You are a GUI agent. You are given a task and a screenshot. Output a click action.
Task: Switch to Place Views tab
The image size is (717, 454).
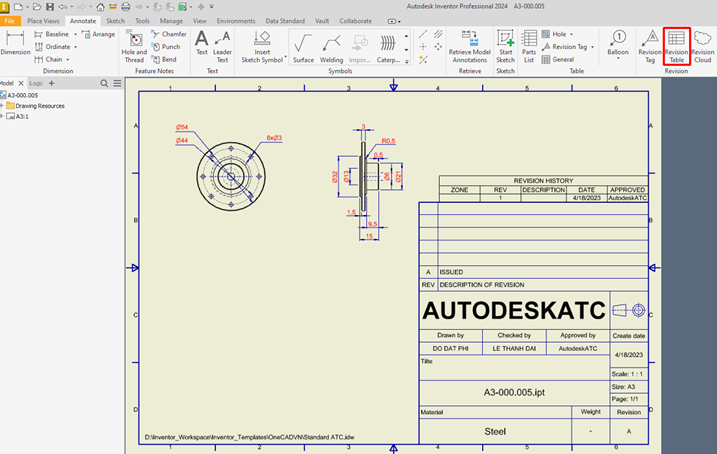click(x=43, y=21)
